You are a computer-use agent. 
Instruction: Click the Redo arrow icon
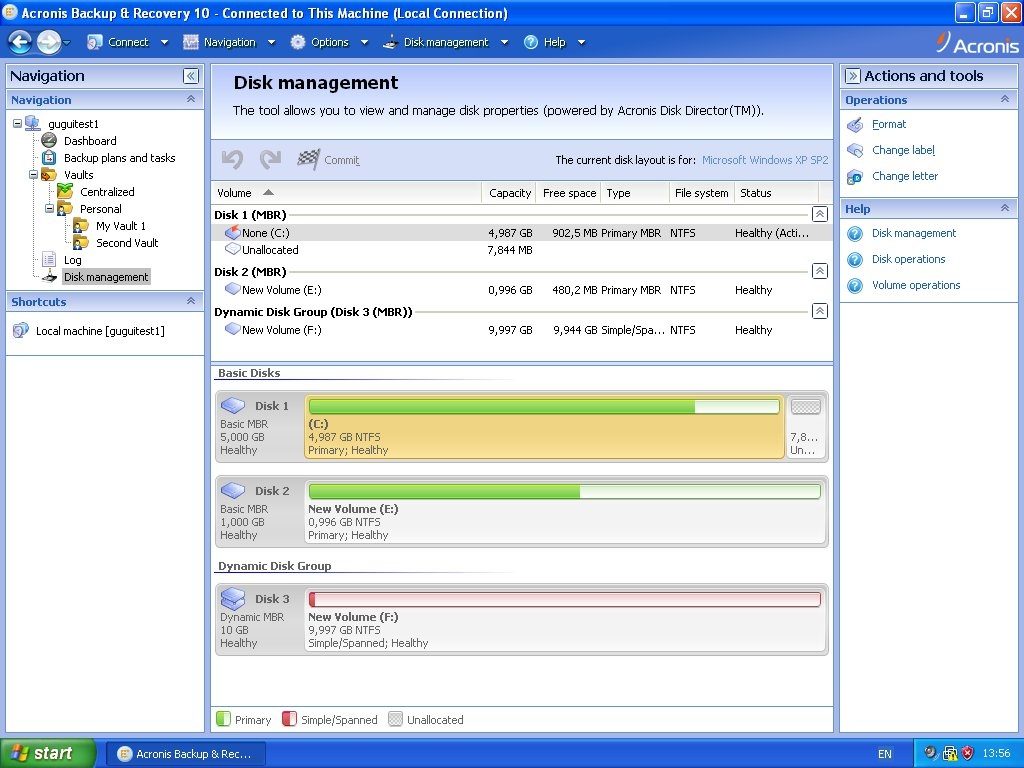pos(270,159)
